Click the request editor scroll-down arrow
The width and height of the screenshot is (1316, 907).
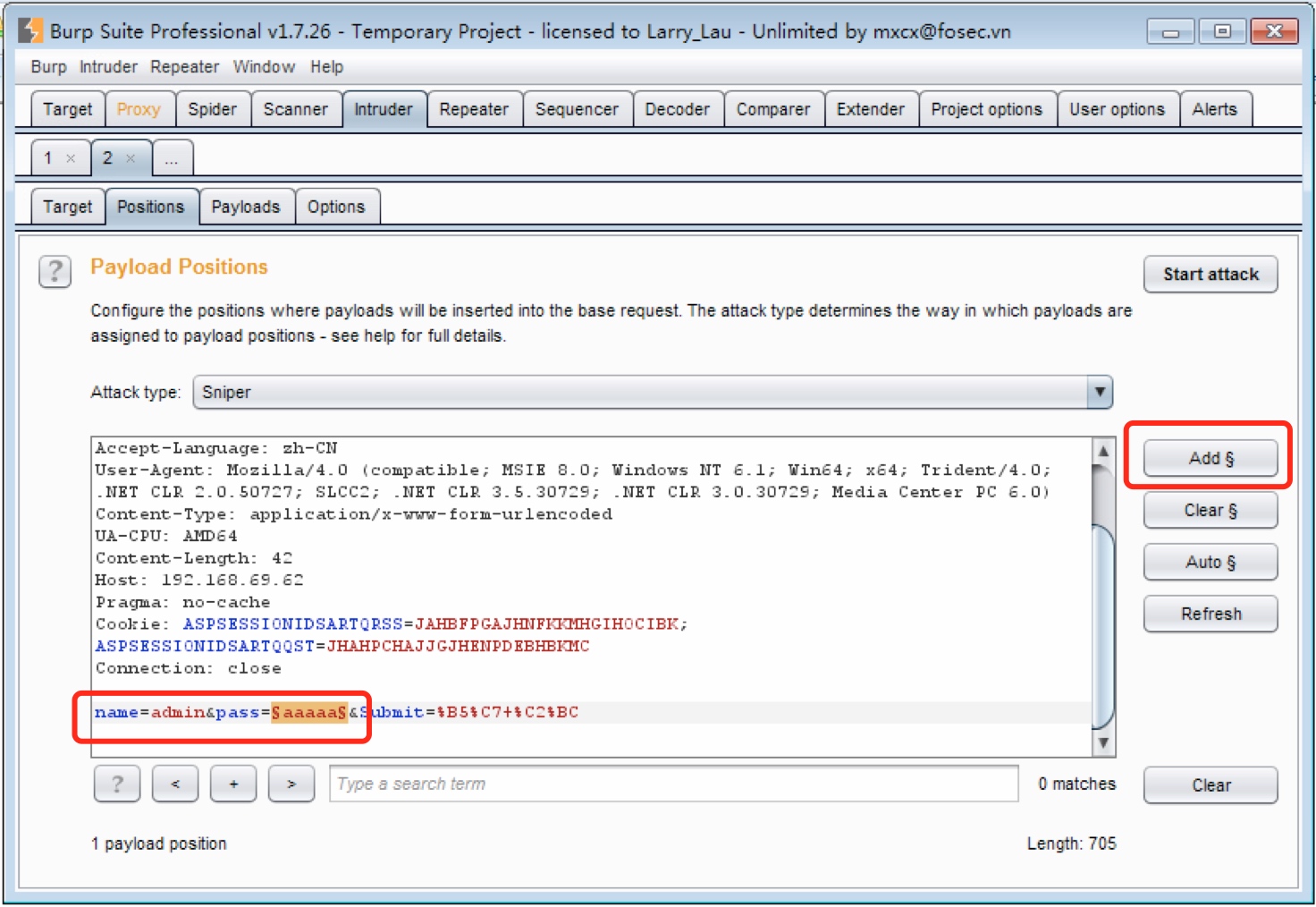tap(1103, 742)
